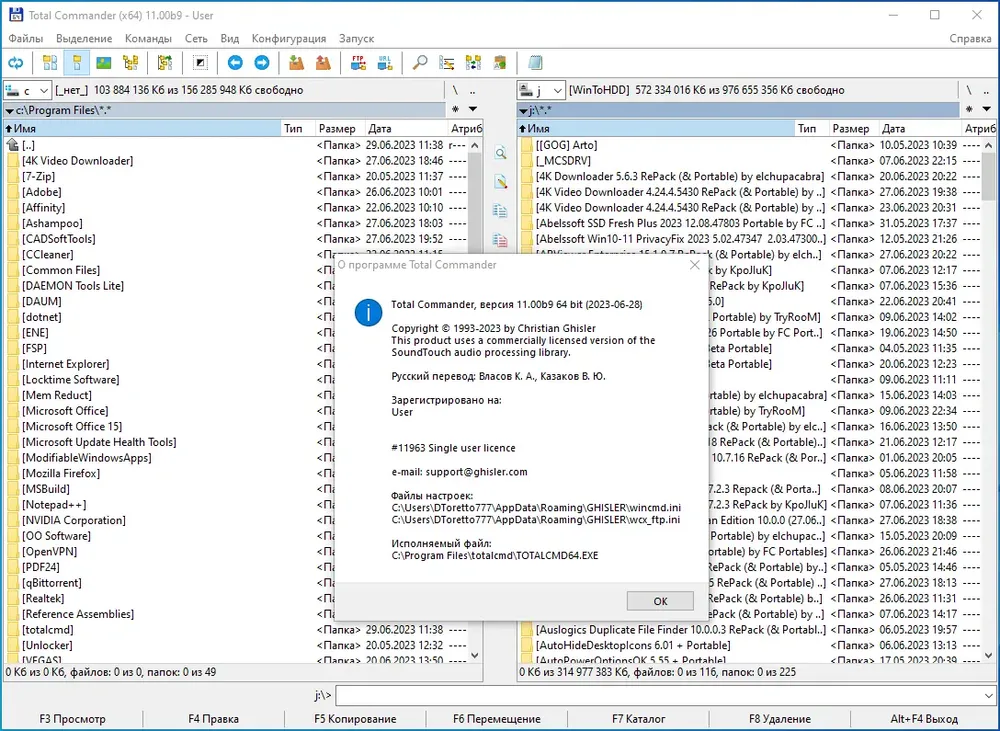Click the refresh panel toolbar icon
Image resolution: width=1000 pixels, height=731 pixels.
(x=15, y=63)
